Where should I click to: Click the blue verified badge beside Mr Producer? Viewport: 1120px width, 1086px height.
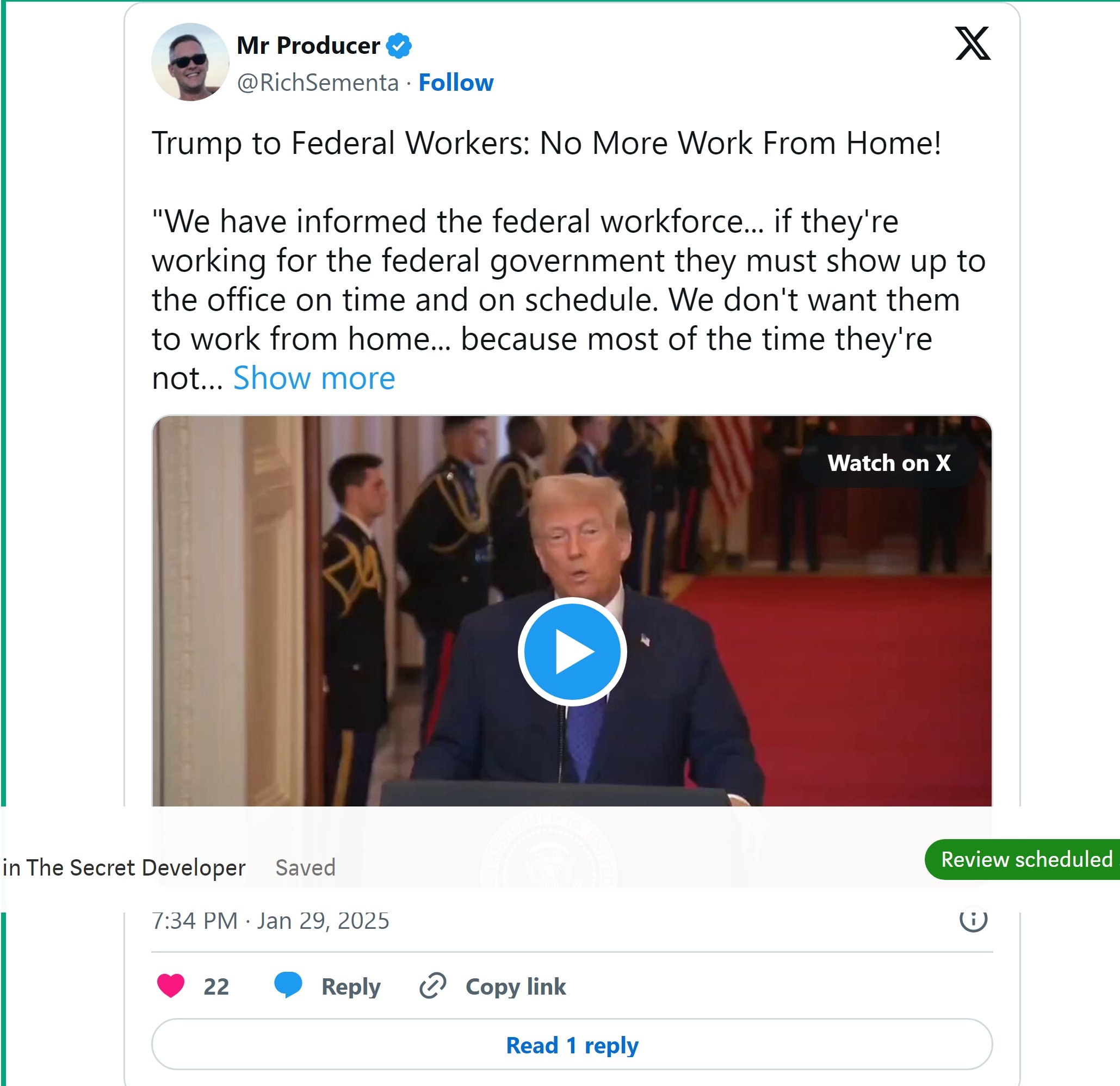[399, 46]
